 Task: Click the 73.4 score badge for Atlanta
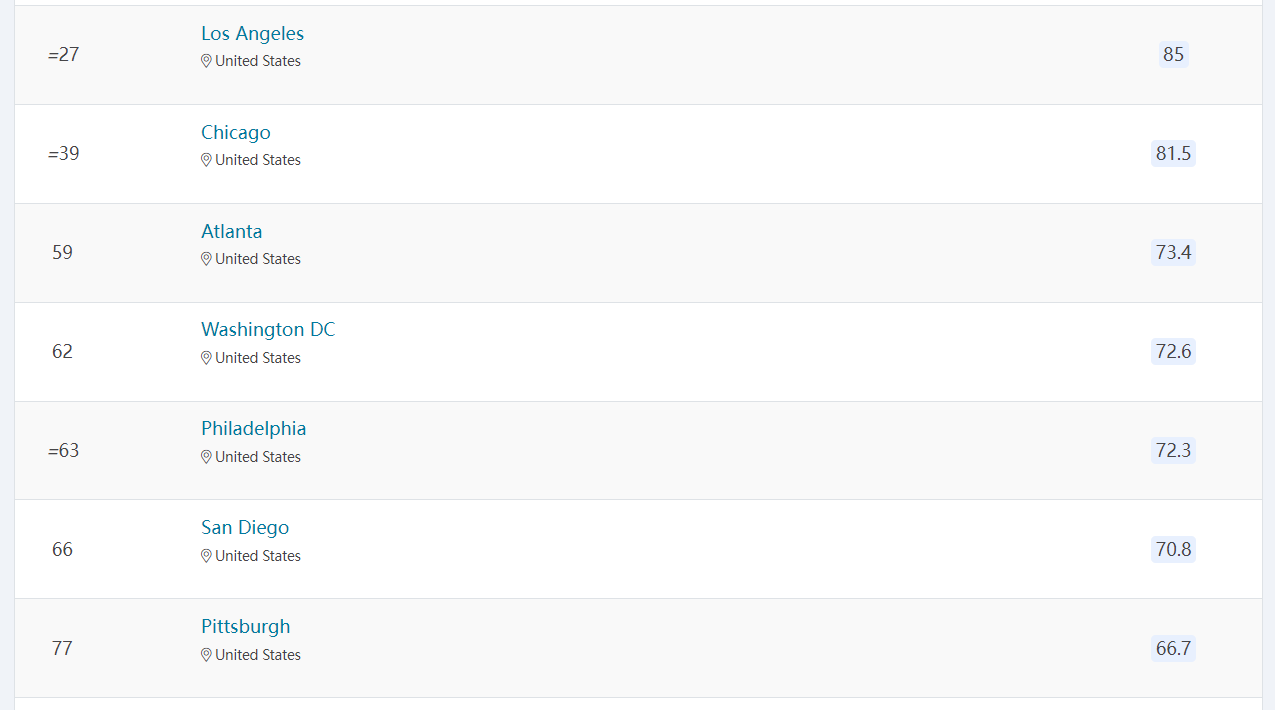pyautogui.click(x=1174, y=252)
